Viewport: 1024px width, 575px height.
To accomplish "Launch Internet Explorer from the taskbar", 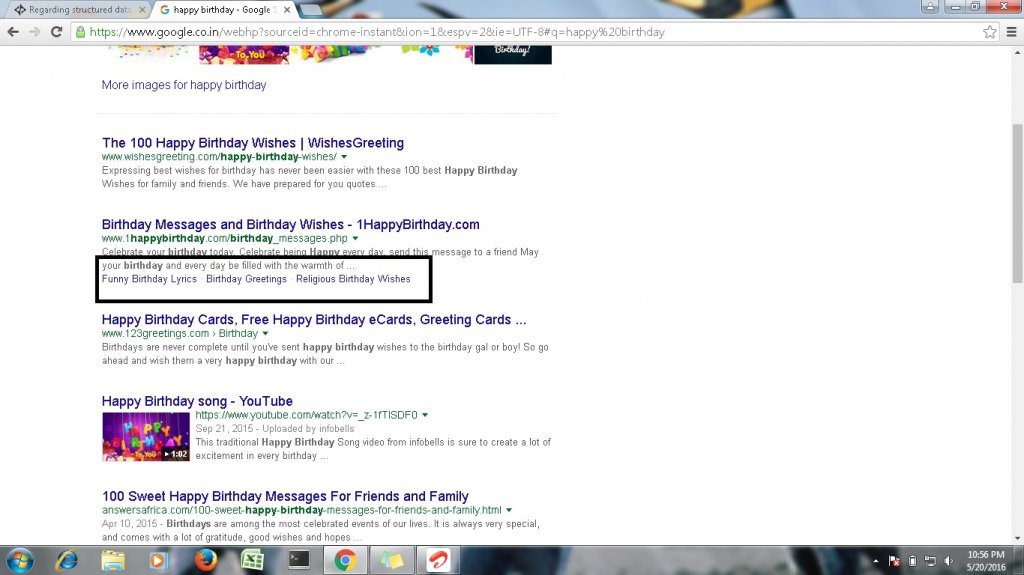I will coord(67,561).
